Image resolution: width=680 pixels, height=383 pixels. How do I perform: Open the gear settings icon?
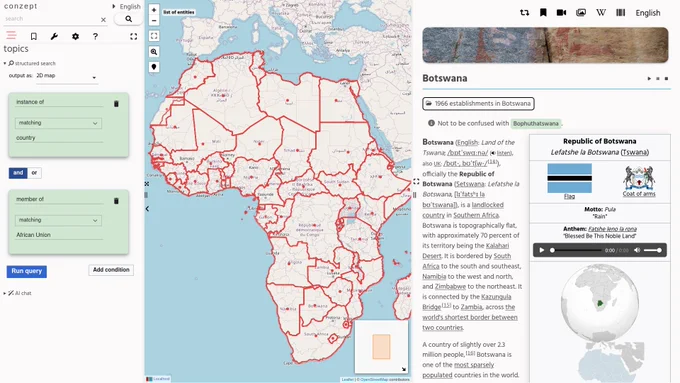click(75, 36)
